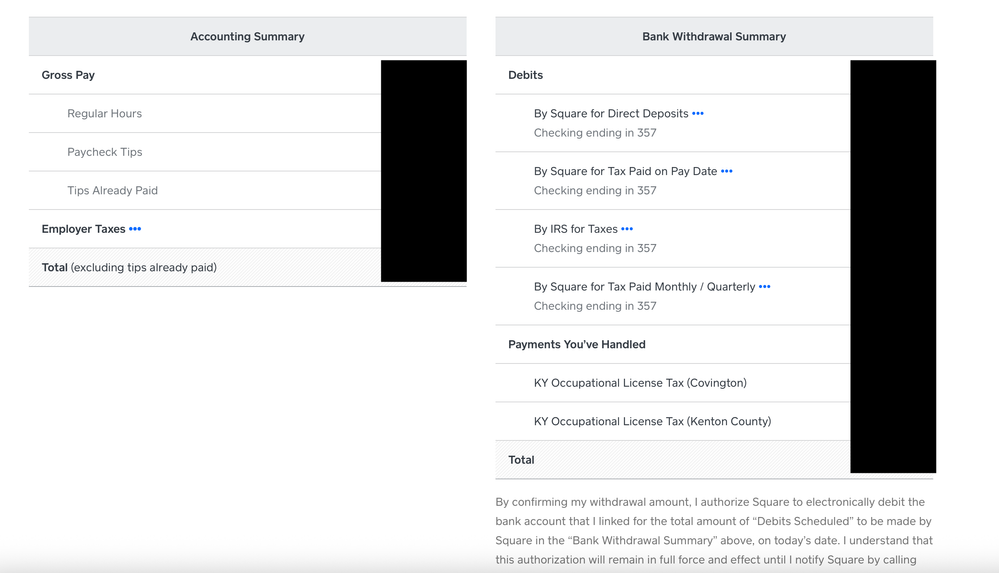
Task: Click the Regular Hours line item
Action: point(104,114)
